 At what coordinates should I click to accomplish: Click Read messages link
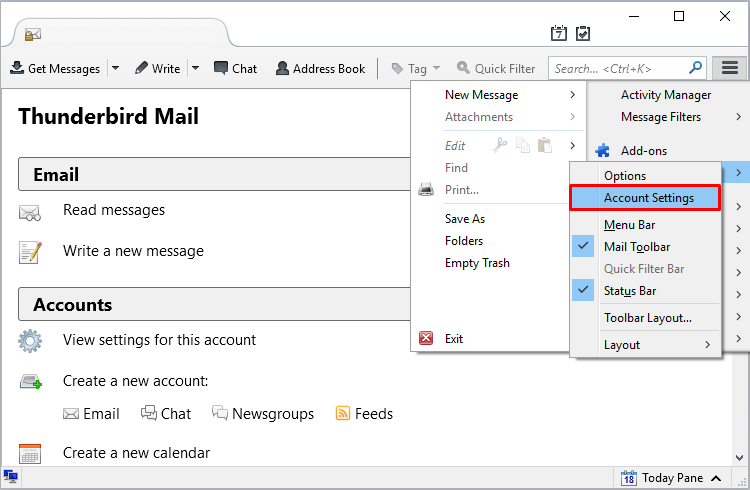point(114,210)
